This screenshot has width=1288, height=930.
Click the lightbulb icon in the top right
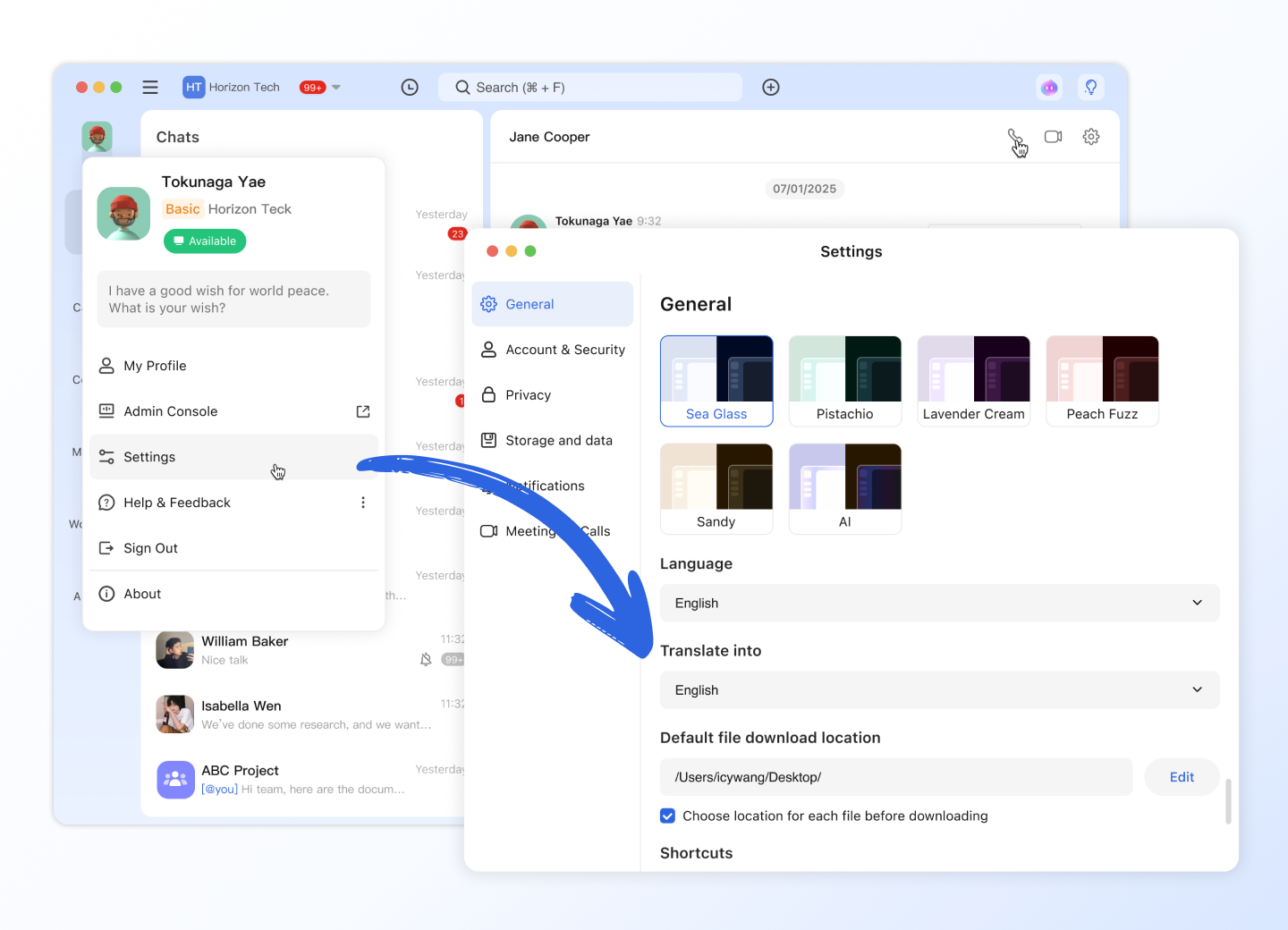[1090, 88]
